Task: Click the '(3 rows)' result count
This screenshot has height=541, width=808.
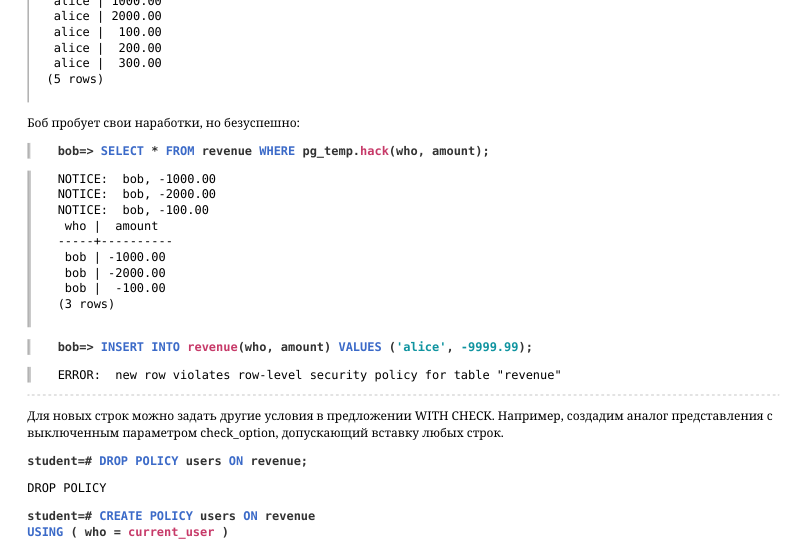Action: (x=86, y=304)
